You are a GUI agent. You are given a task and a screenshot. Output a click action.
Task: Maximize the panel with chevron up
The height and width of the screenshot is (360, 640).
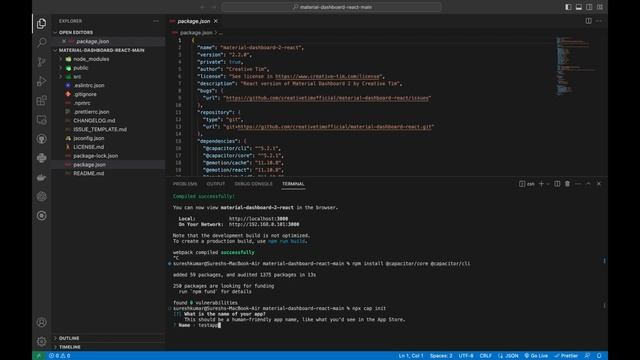click(588, 184)
